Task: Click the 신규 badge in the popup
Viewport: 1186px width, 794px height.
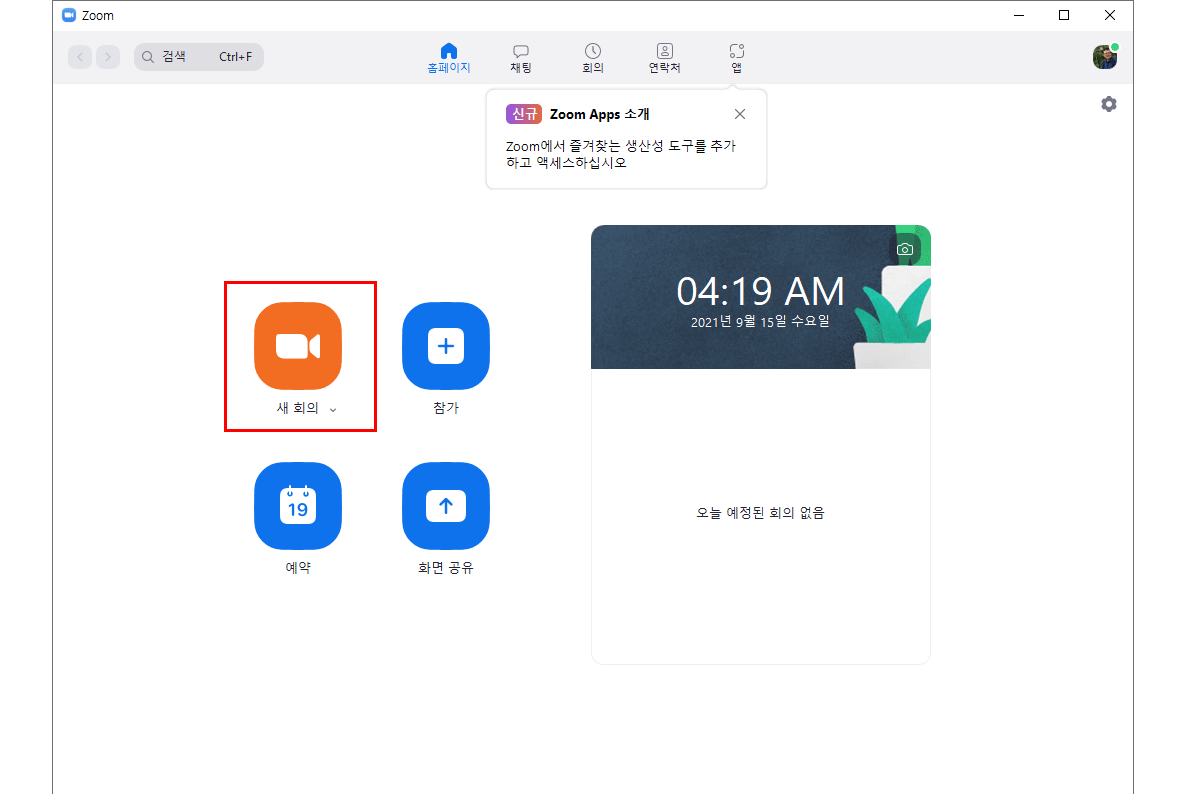Action: click(x=523, y=114)
